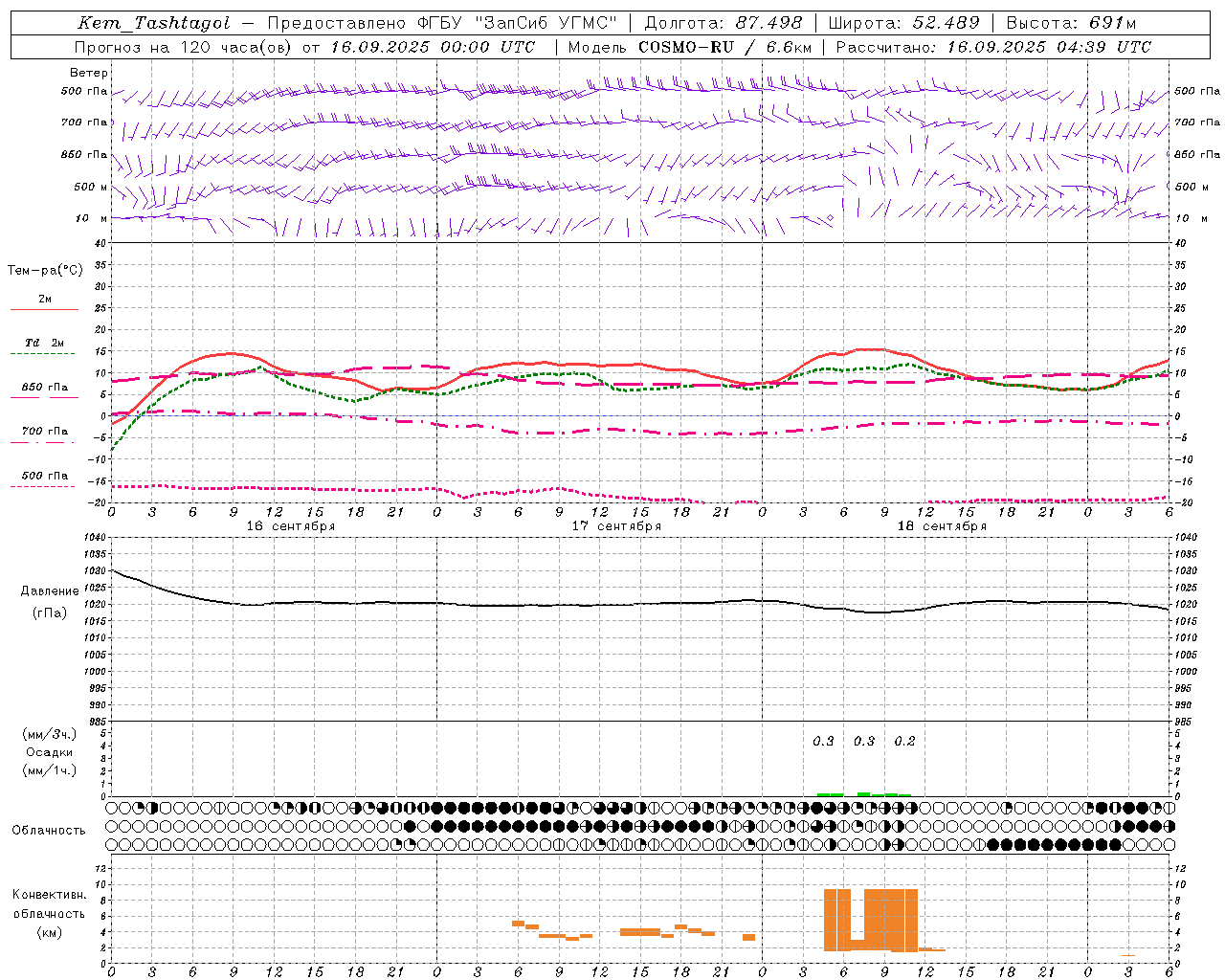The width and height of the screenshot is (1225, 980).
Task: Click the '(мм/1ч.)' units label
Action: tap(50, 770)
